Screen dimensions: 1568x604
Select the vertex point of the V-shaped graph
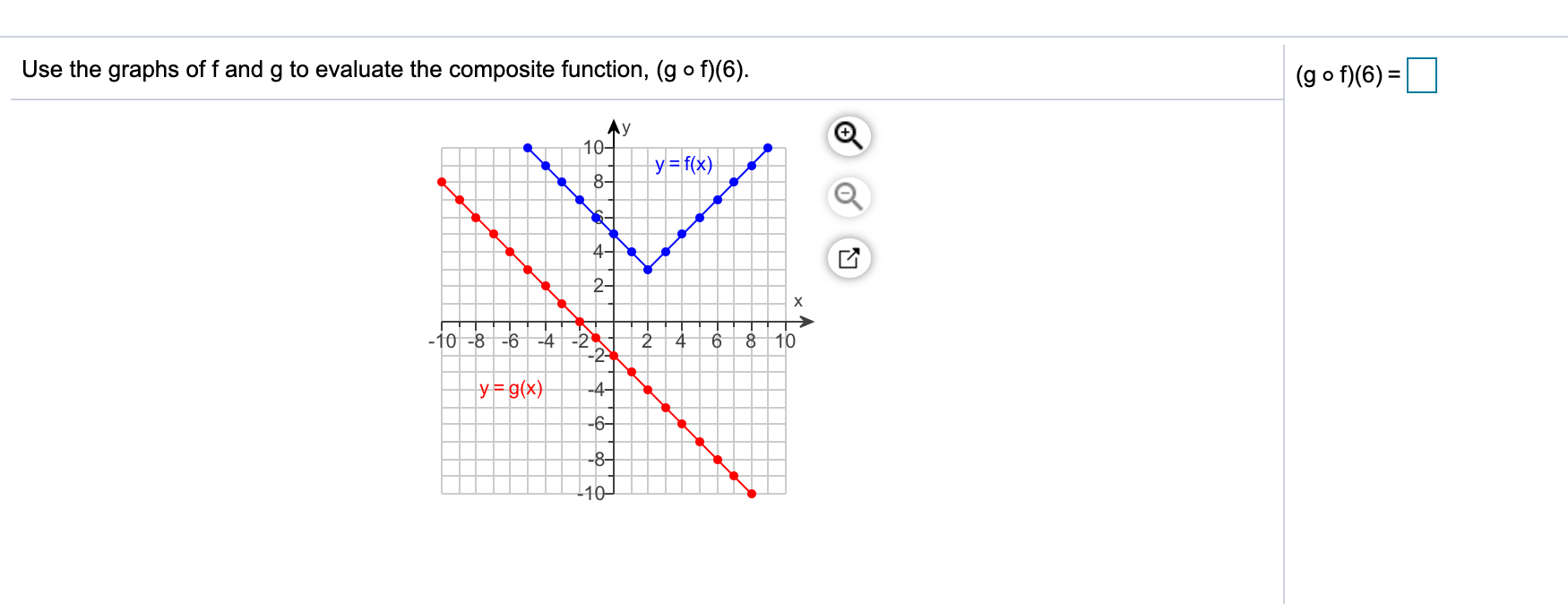coord(648,269)
